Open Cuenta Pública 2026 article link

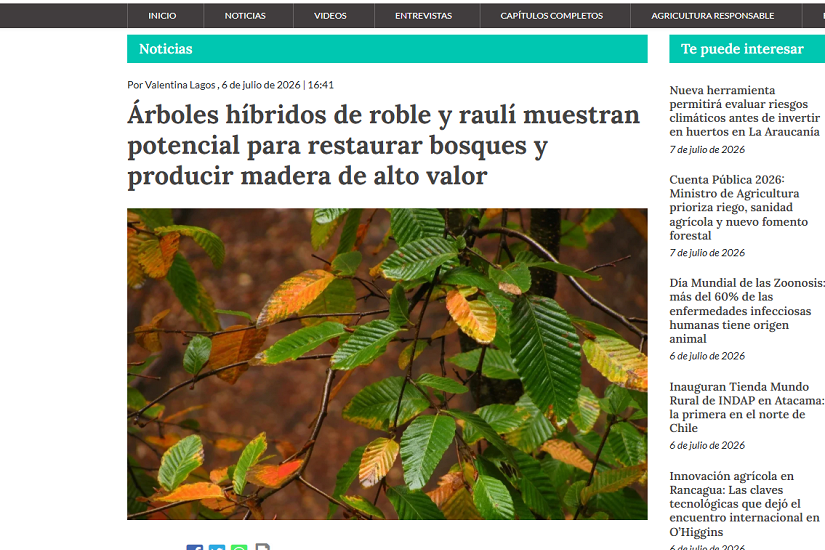738,207
